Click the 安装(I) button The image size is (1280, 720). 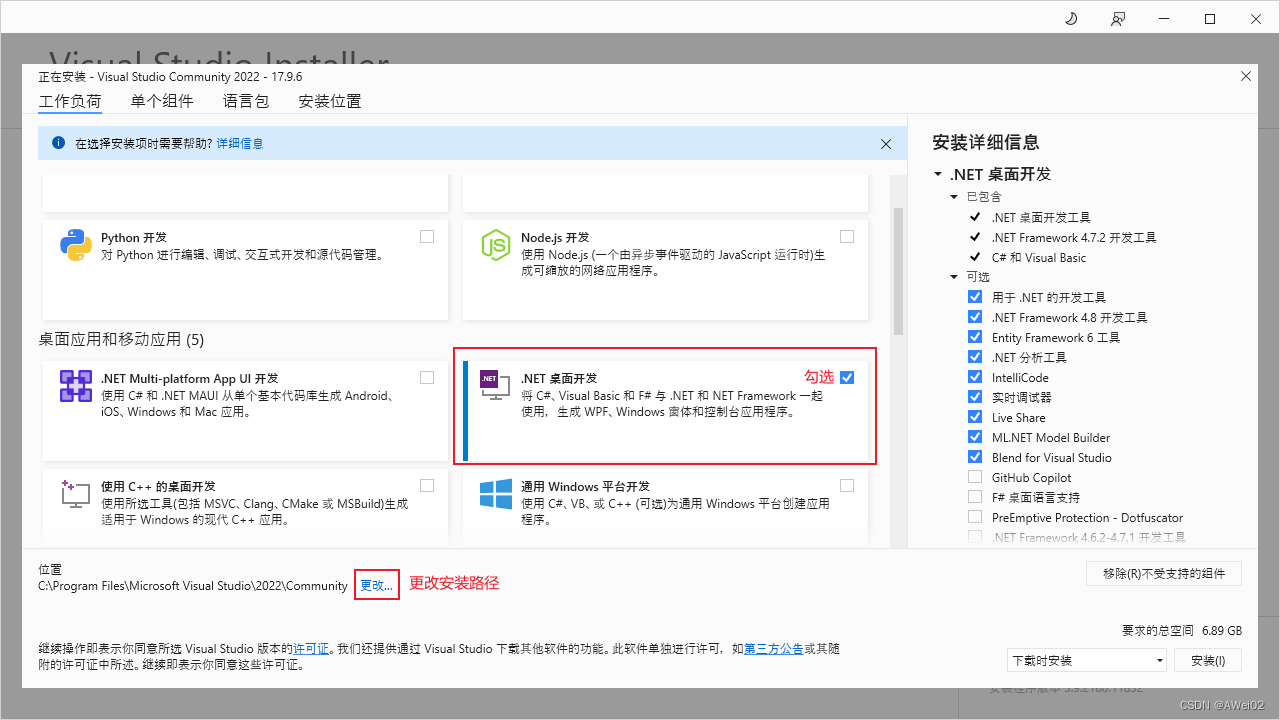1208,660
